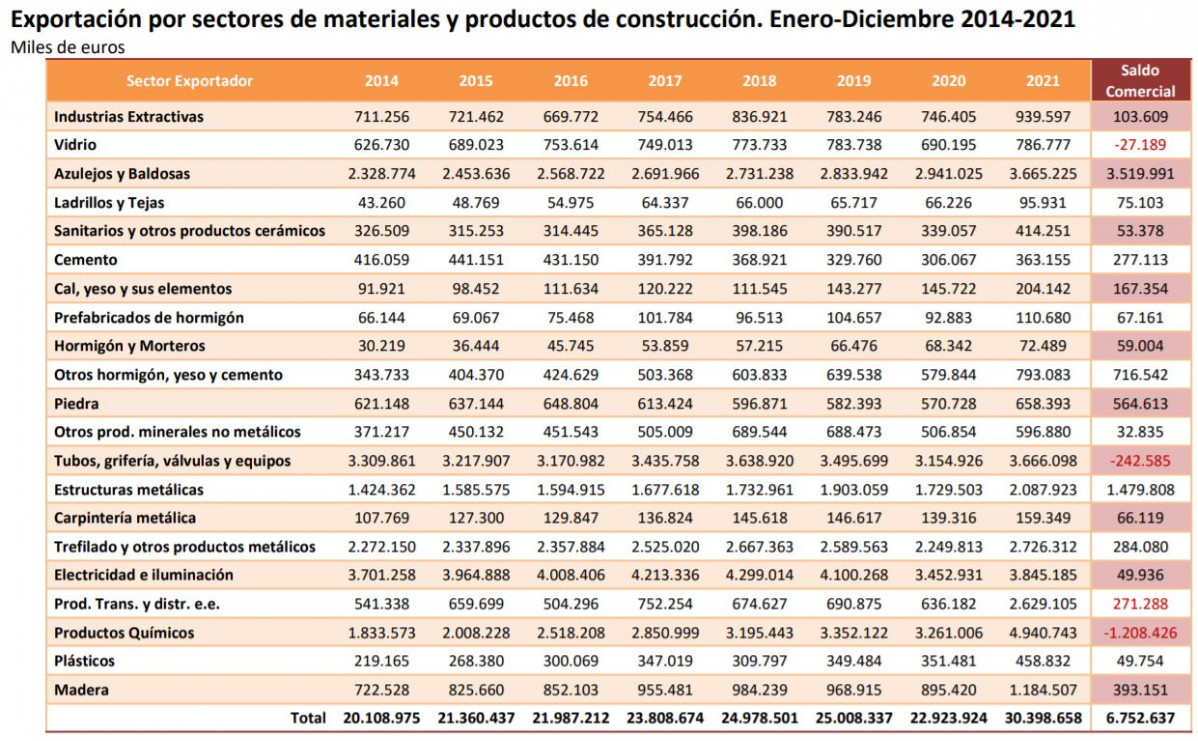The image size is (1198, 741).
Task: Select 'Azulejos y Baldosas' row label
Action: point(121,173)
